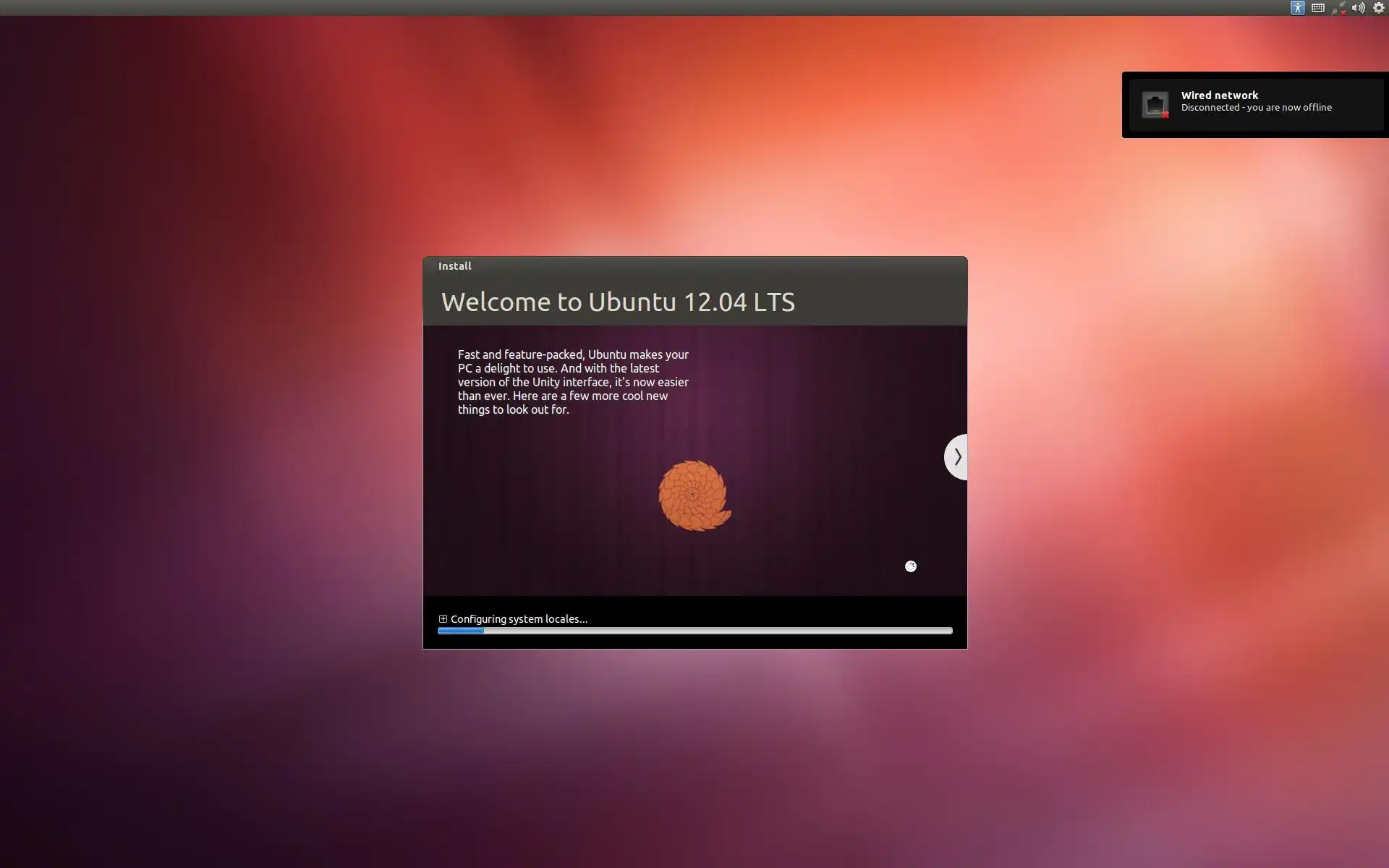Open the disconnected network indicator menu

[x=1338, y=8]
